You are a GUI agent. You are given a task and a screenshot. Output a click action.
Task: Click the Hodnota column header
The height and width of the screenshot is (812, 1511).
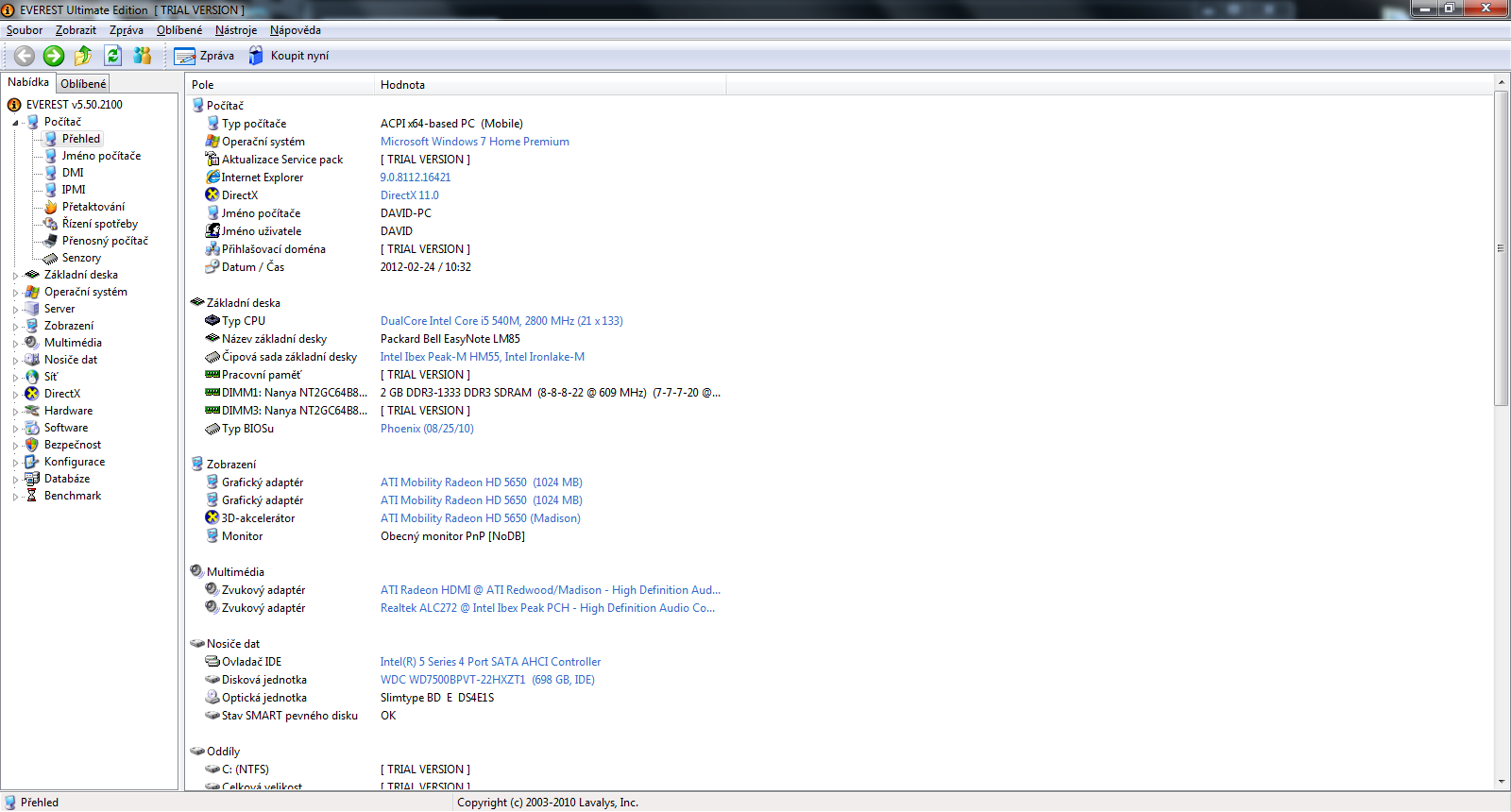pyautogui.click(x=551, y=85)
